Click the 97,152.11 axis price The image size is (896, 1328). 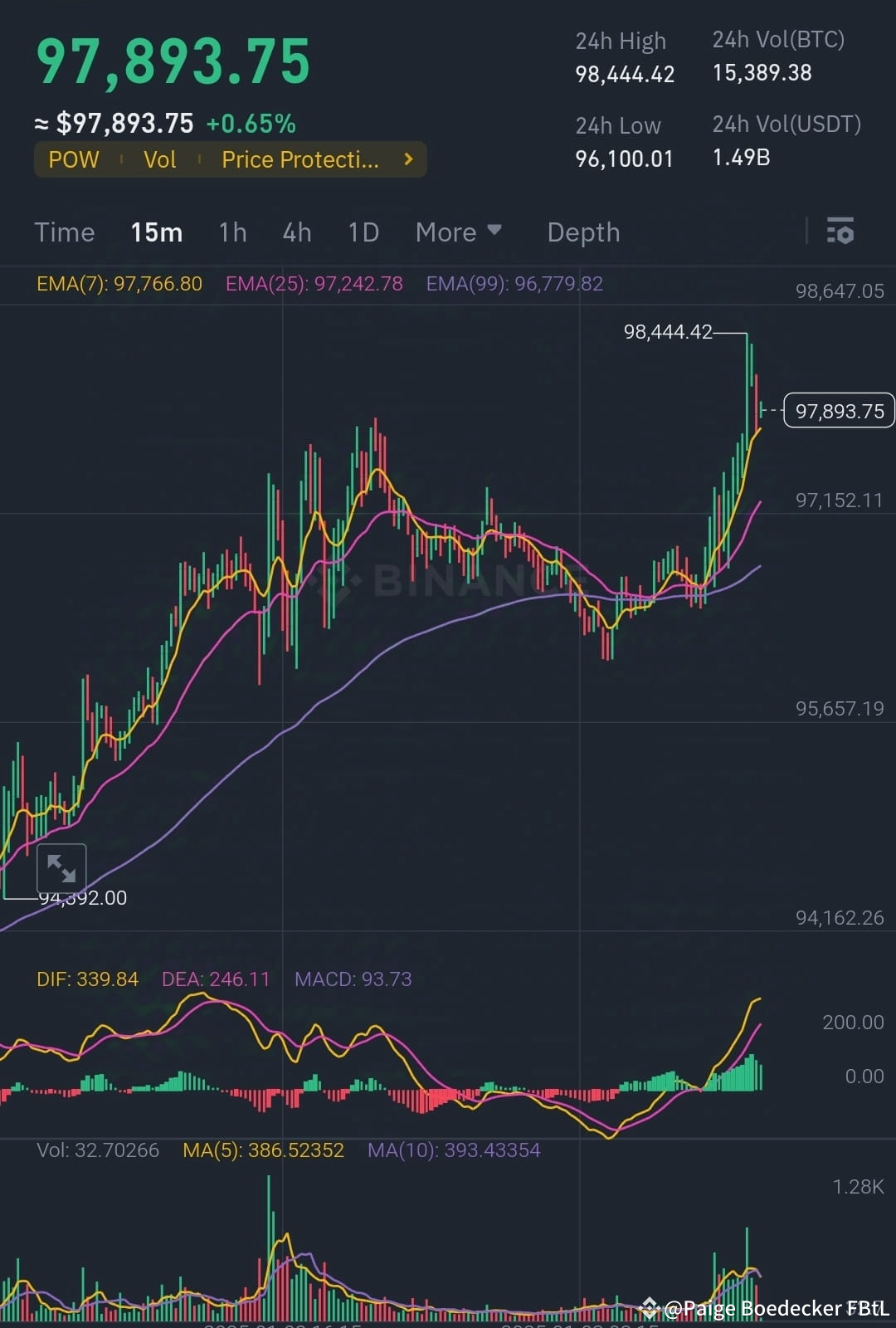coord(840,500)
